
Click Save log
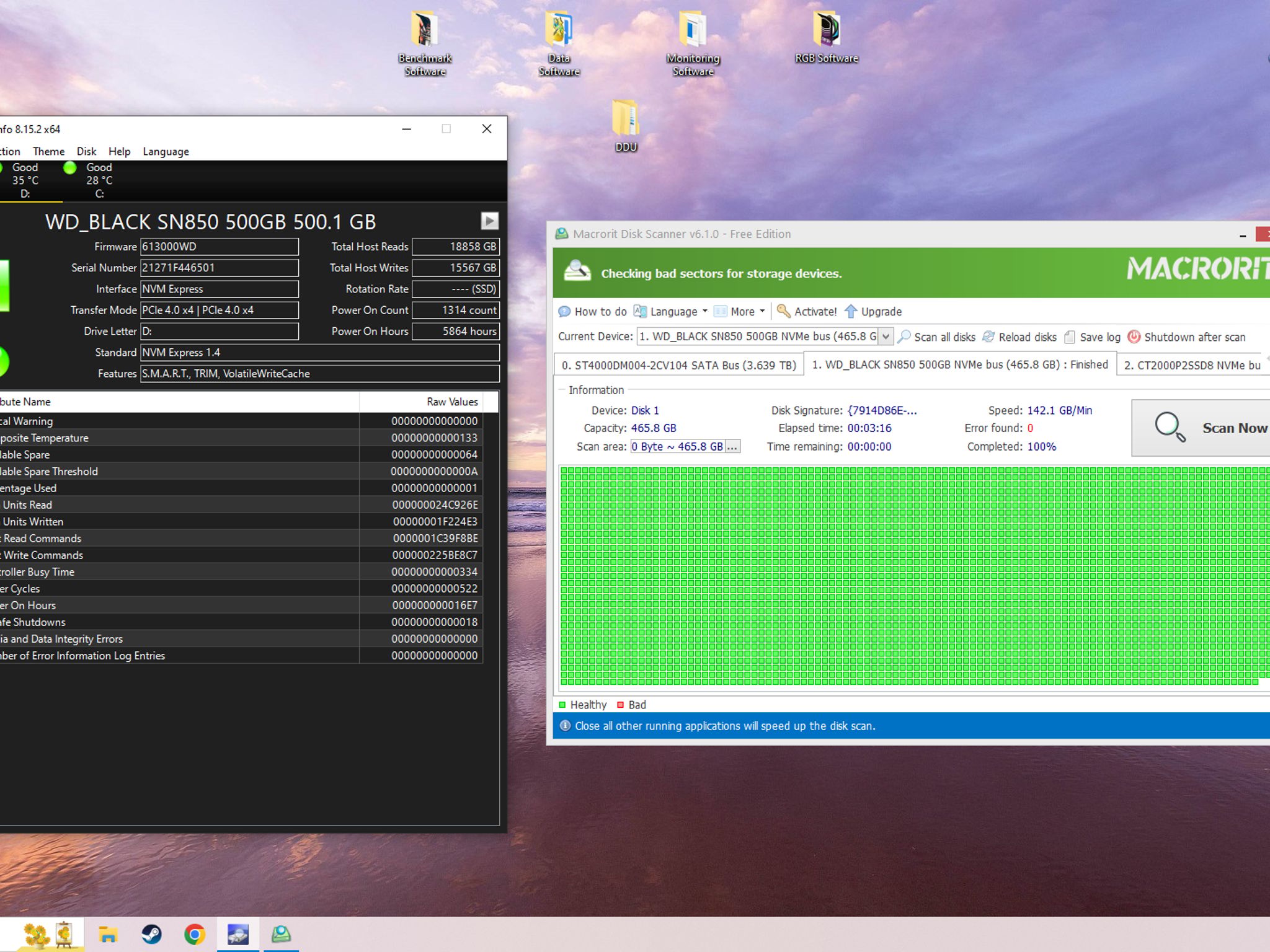pyautogui.click(x=1092, y=337)
